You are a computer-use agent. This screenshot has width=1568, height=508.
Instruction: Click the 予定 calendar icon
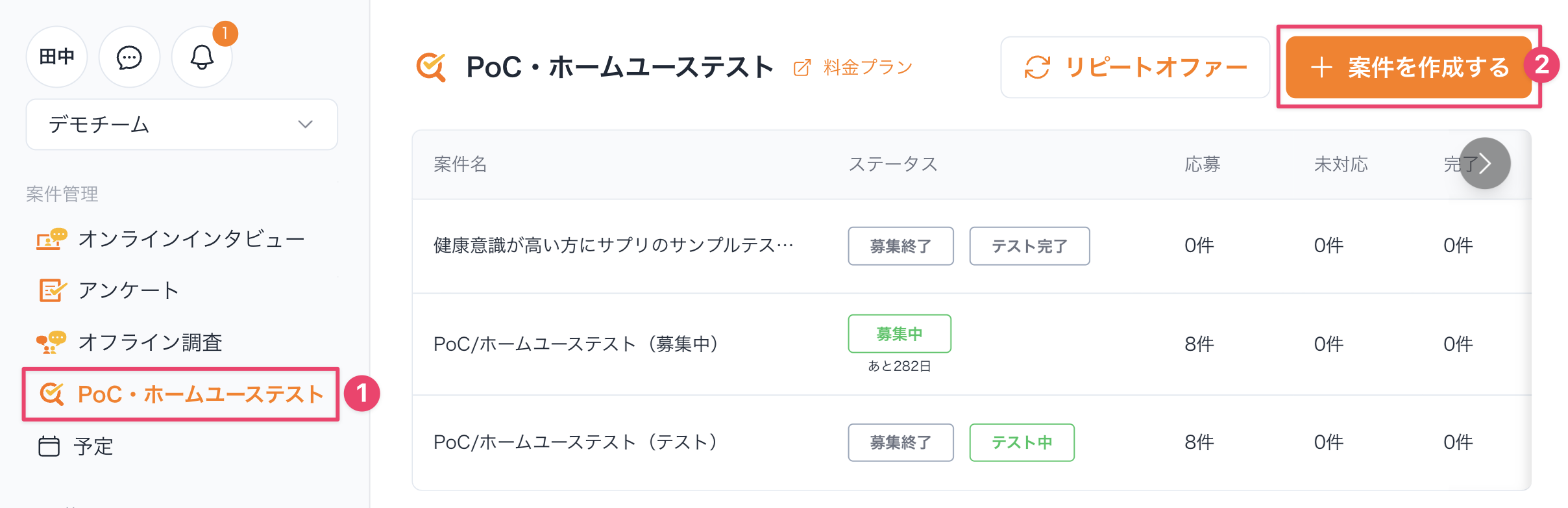(49, 446)
